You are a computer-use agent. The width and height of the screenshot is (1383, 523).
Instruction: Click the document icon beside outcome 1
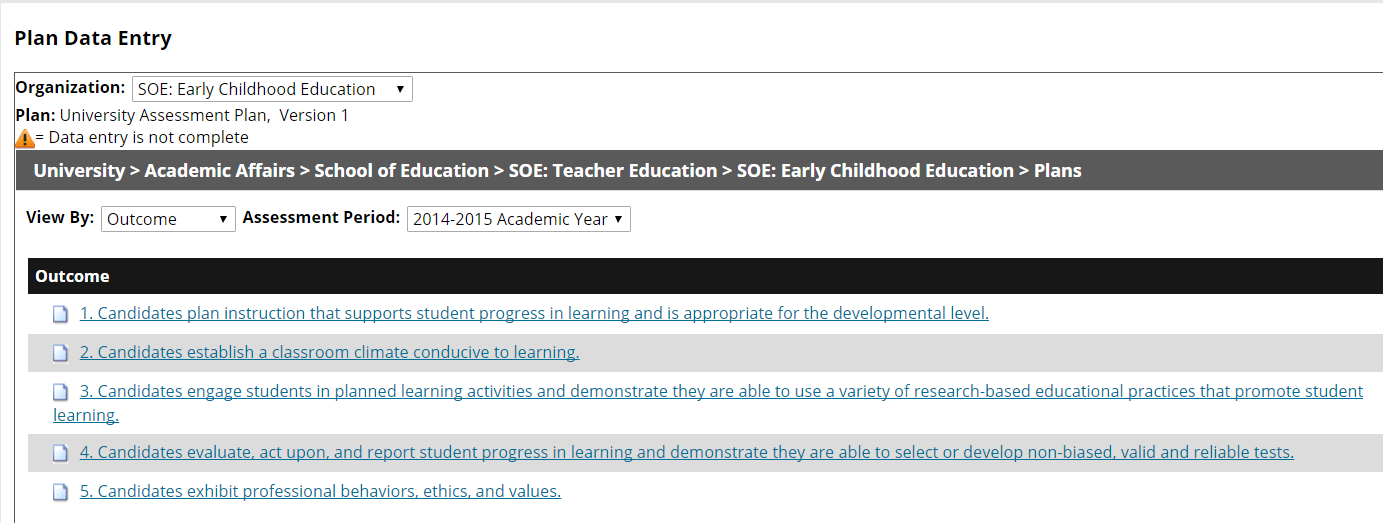[x=61, y=314]
